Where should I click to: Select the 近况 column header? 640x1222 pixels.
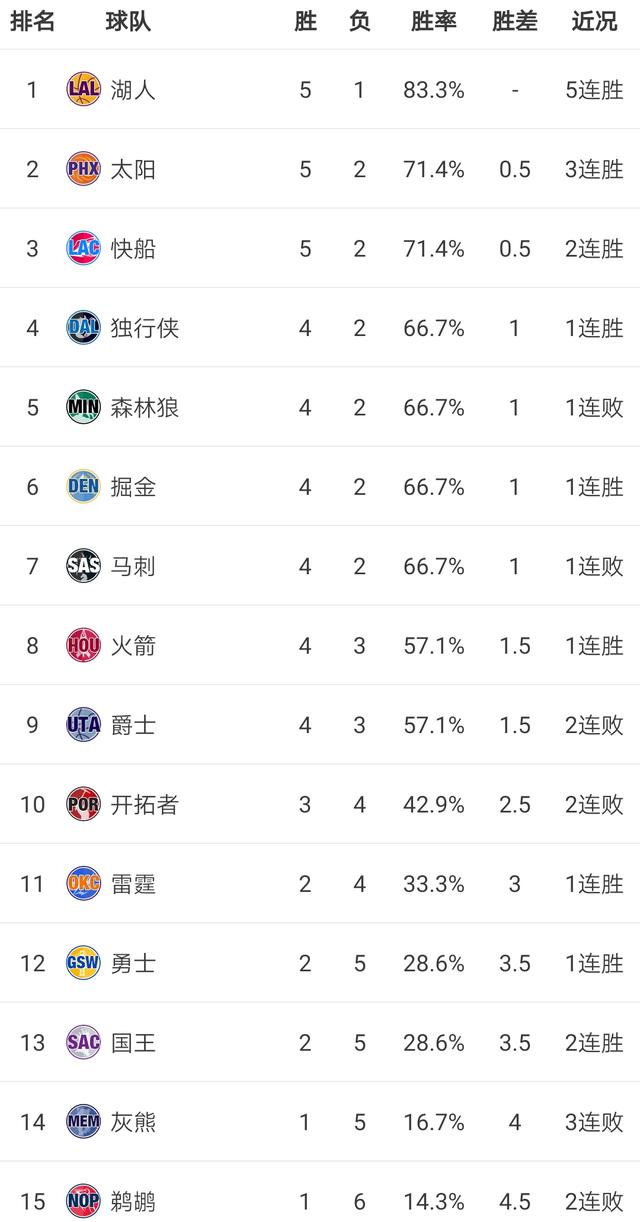594,21
